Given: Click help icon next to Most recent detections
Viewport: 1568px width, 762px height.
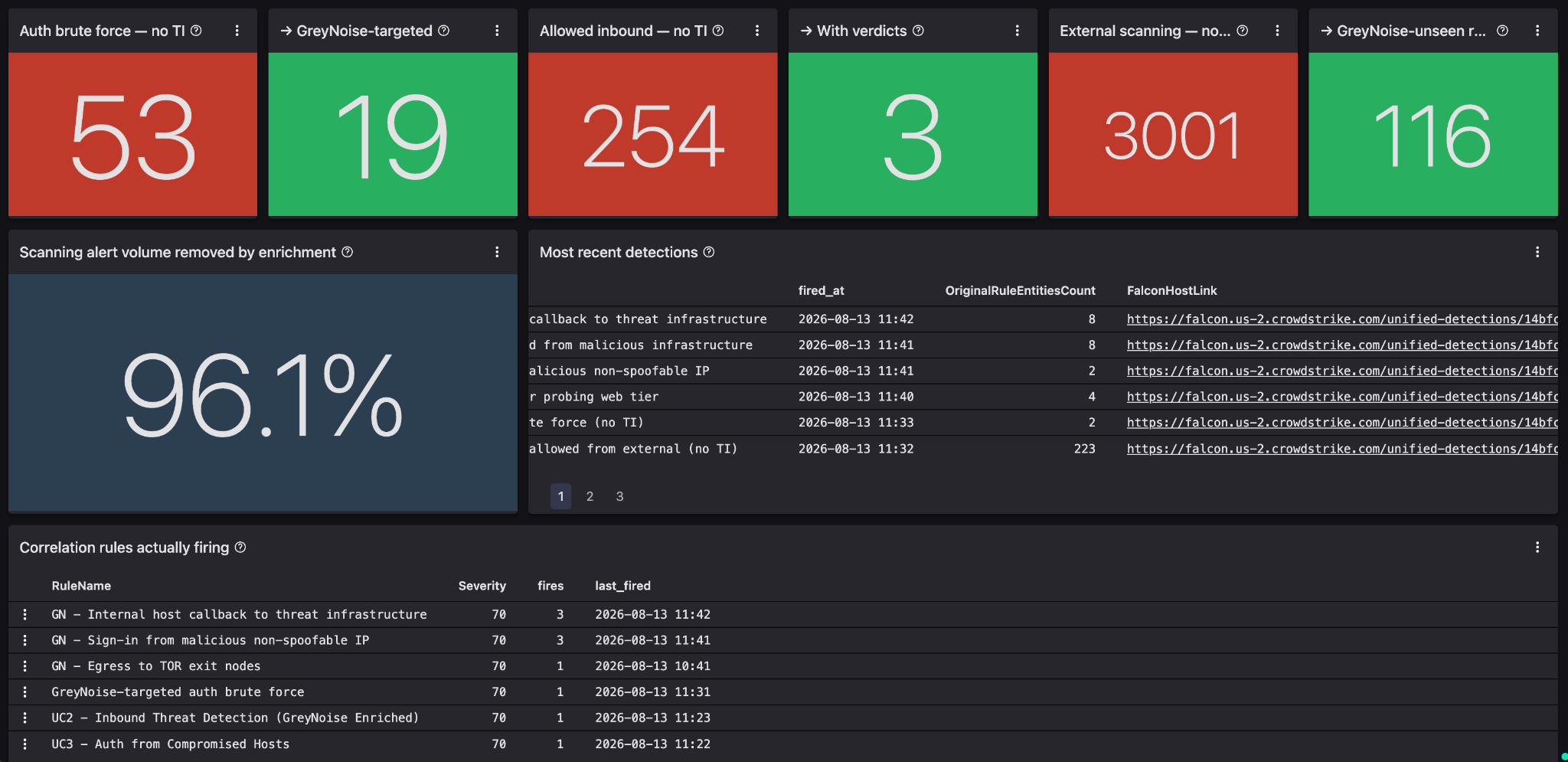Looking at the screenshot, I should pyautogui.click(x=709, y=252).
